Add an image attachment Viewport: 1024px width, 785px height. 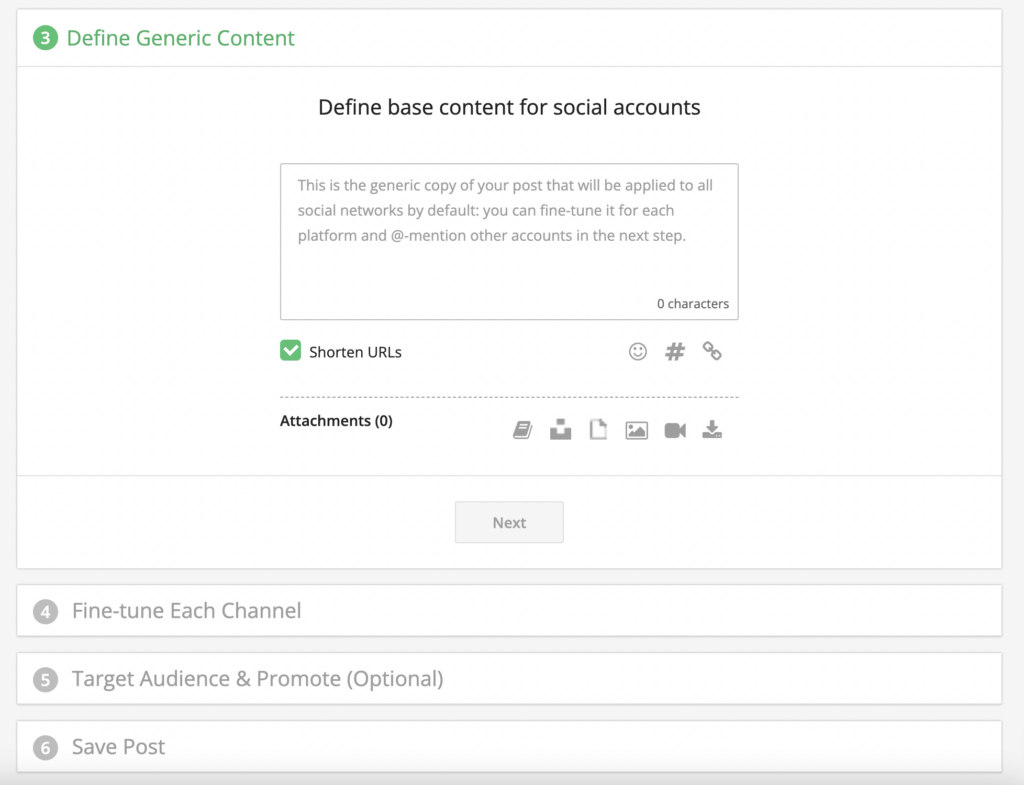pyautogui.click(x=636, y=429)
